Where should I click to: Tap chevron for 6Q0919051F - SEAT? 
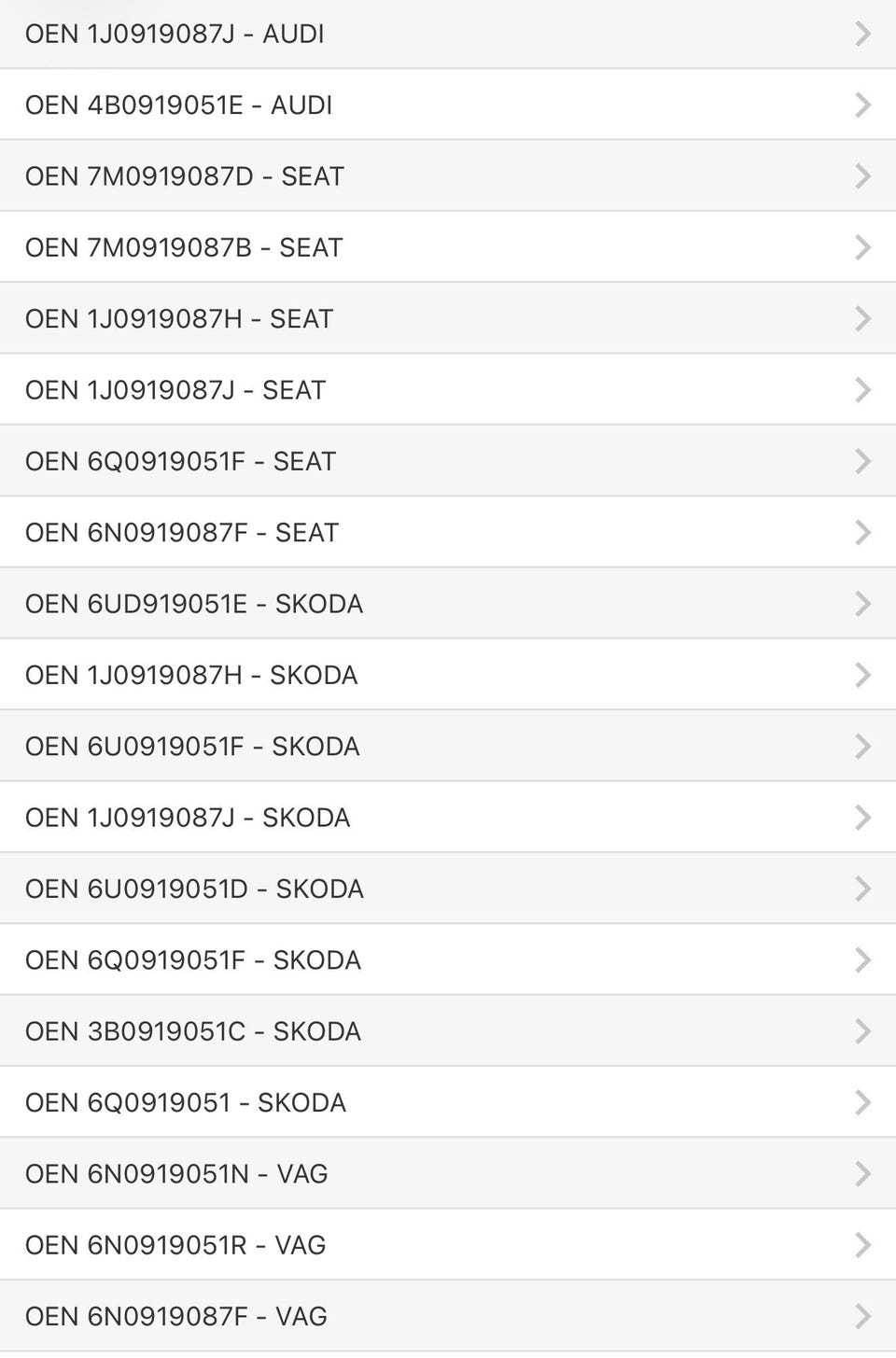(x=862, y=461)
